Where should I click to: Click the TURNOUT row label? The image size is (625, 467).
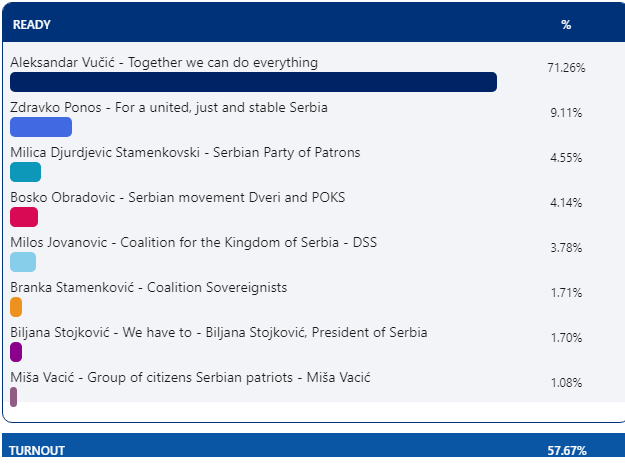click(37, 451)
